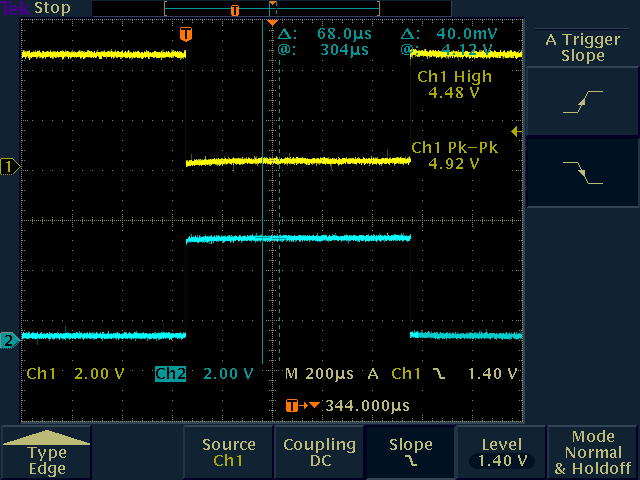Screen dimensions: 640x480
Task: Open the Source Ch1 menu
Action: coord(228,453)
